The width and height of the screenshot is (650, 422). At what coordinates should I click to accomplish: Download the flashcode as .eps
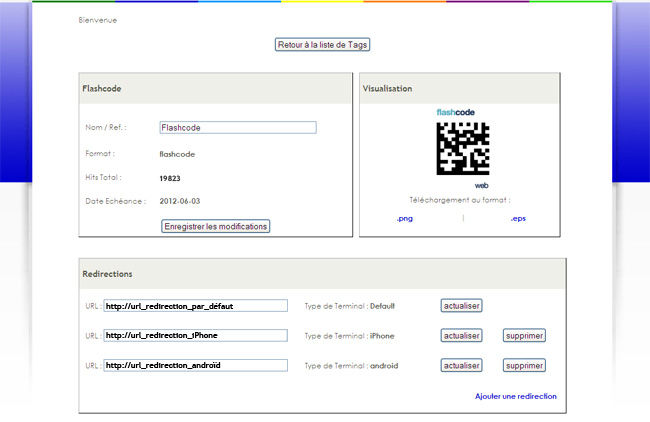click(518, 218)
